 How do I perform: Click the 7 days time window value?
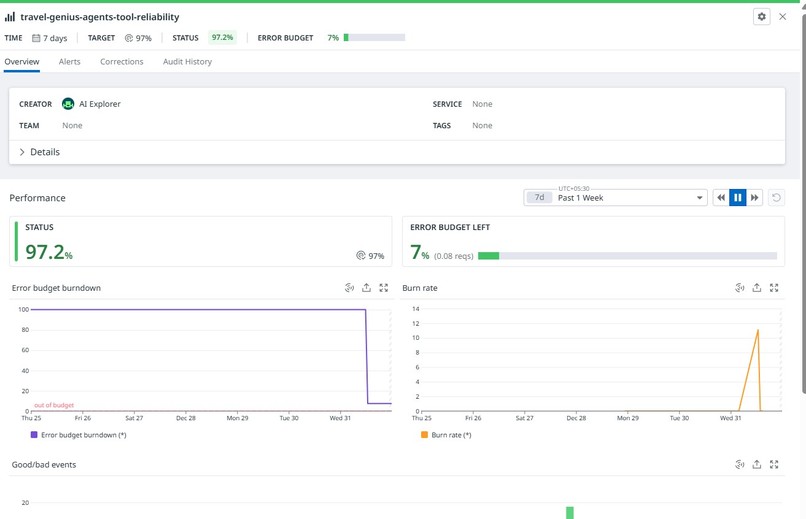pyautogui.click(x=55, y=38)
